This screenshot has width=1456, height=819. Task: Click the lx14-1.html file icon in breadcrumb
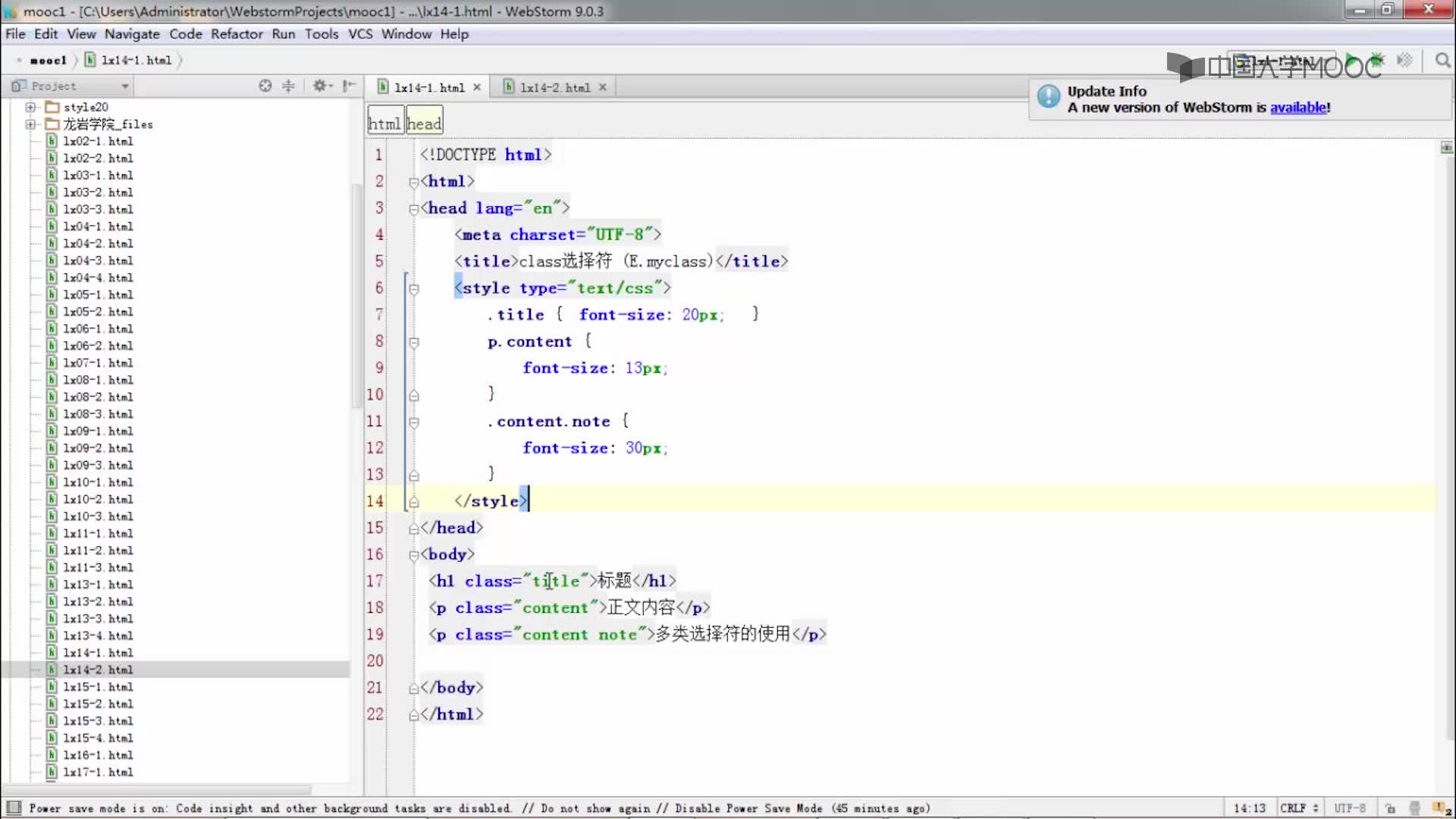90,60
